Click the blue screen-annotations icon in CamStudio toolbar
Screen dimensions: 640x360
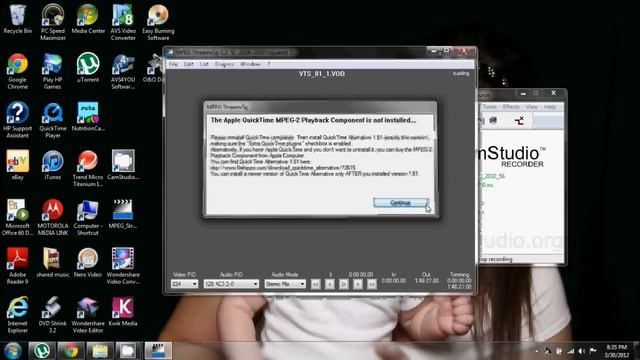pos(493,120)
